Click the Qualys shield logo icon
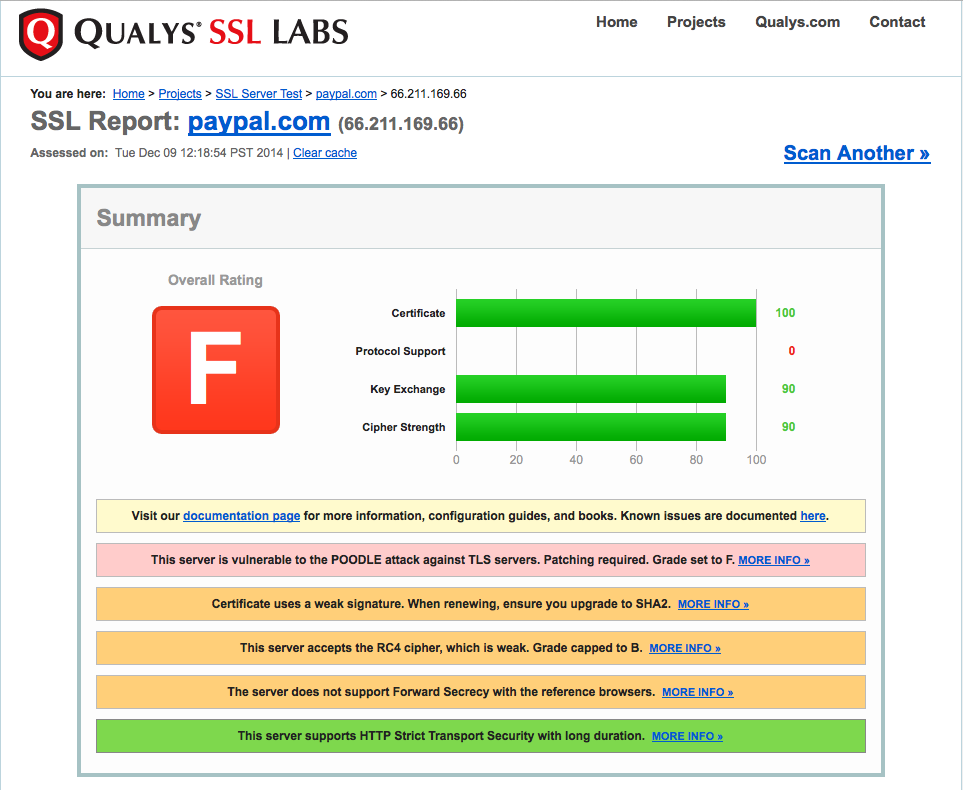 [x=41, y=34]
